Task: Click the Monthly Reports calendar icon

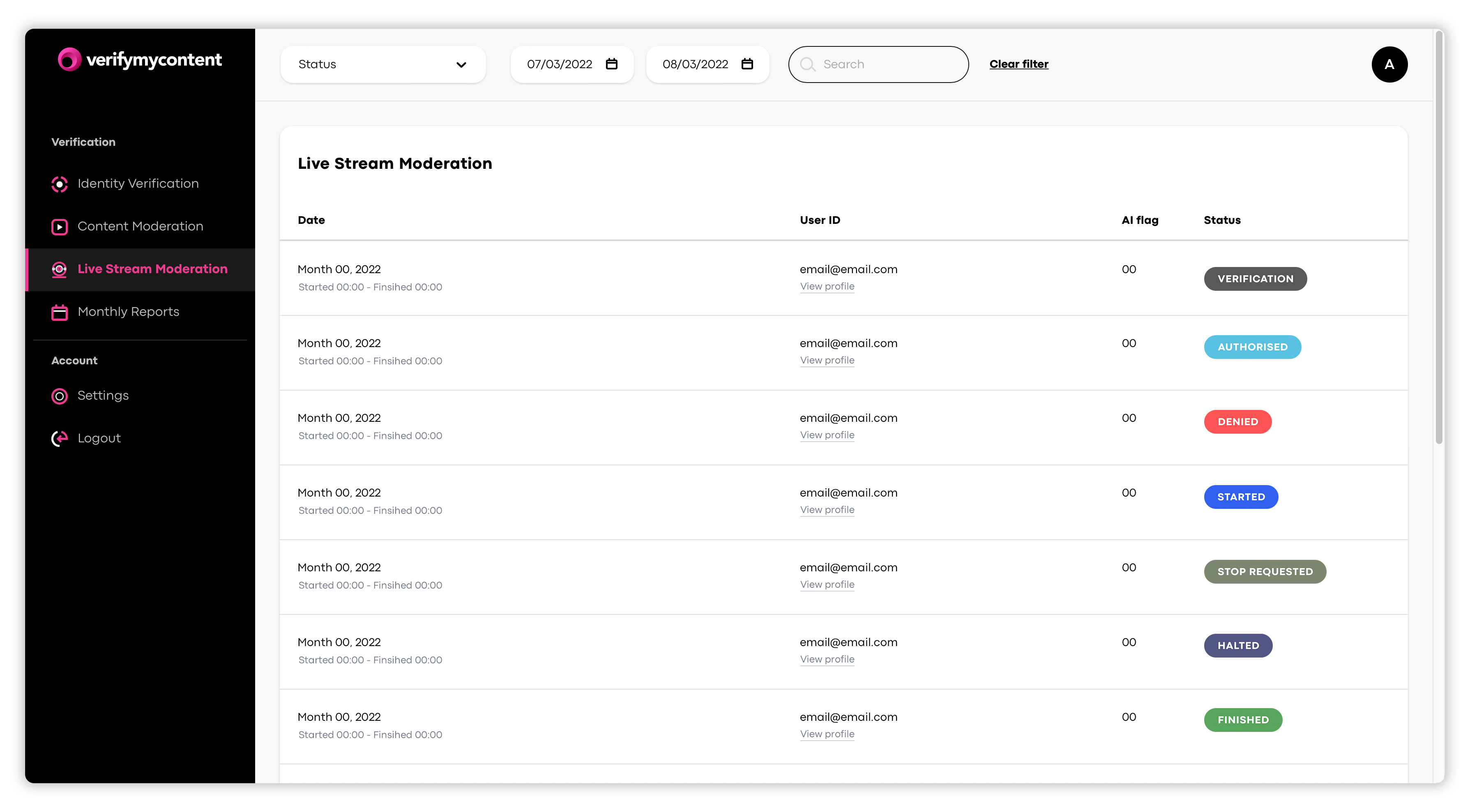Action: tap(59, 312)
